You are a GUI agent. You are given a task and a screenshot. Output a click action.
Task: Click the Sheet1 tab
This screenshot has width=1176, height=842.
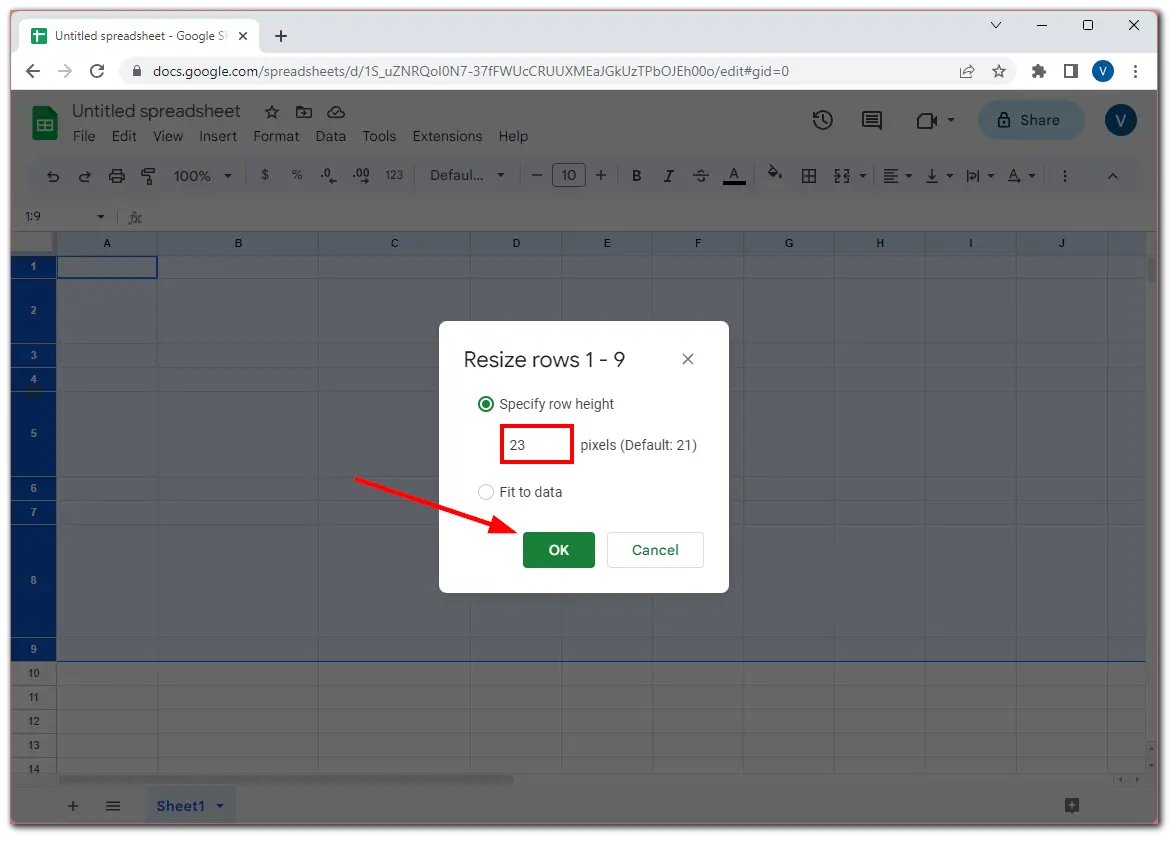[183, 805]
